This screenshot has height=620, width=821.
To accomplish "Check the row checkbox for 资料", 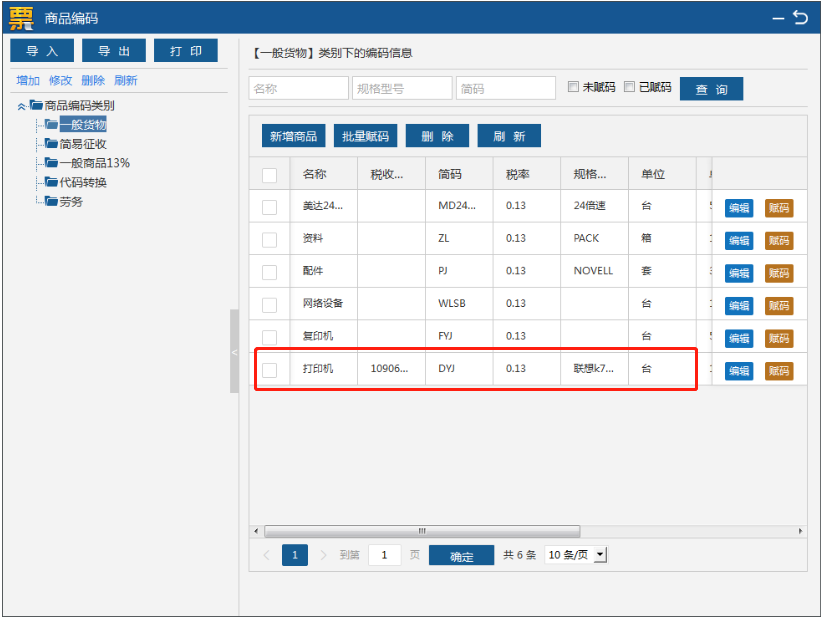I will tap(270, 240).
